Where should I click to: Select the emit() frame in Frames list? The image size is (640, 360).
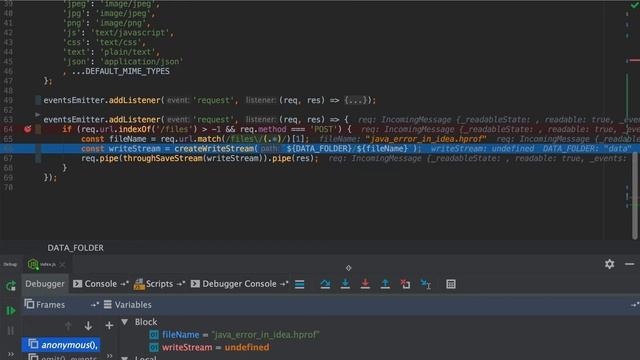(x=63, y=358)
